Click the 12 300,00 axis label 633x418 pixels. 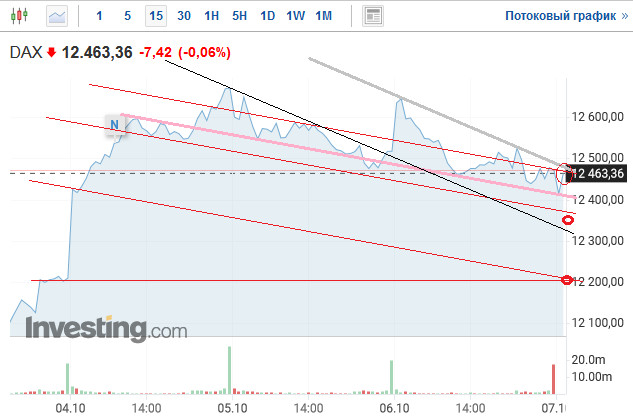pos(597,241)
